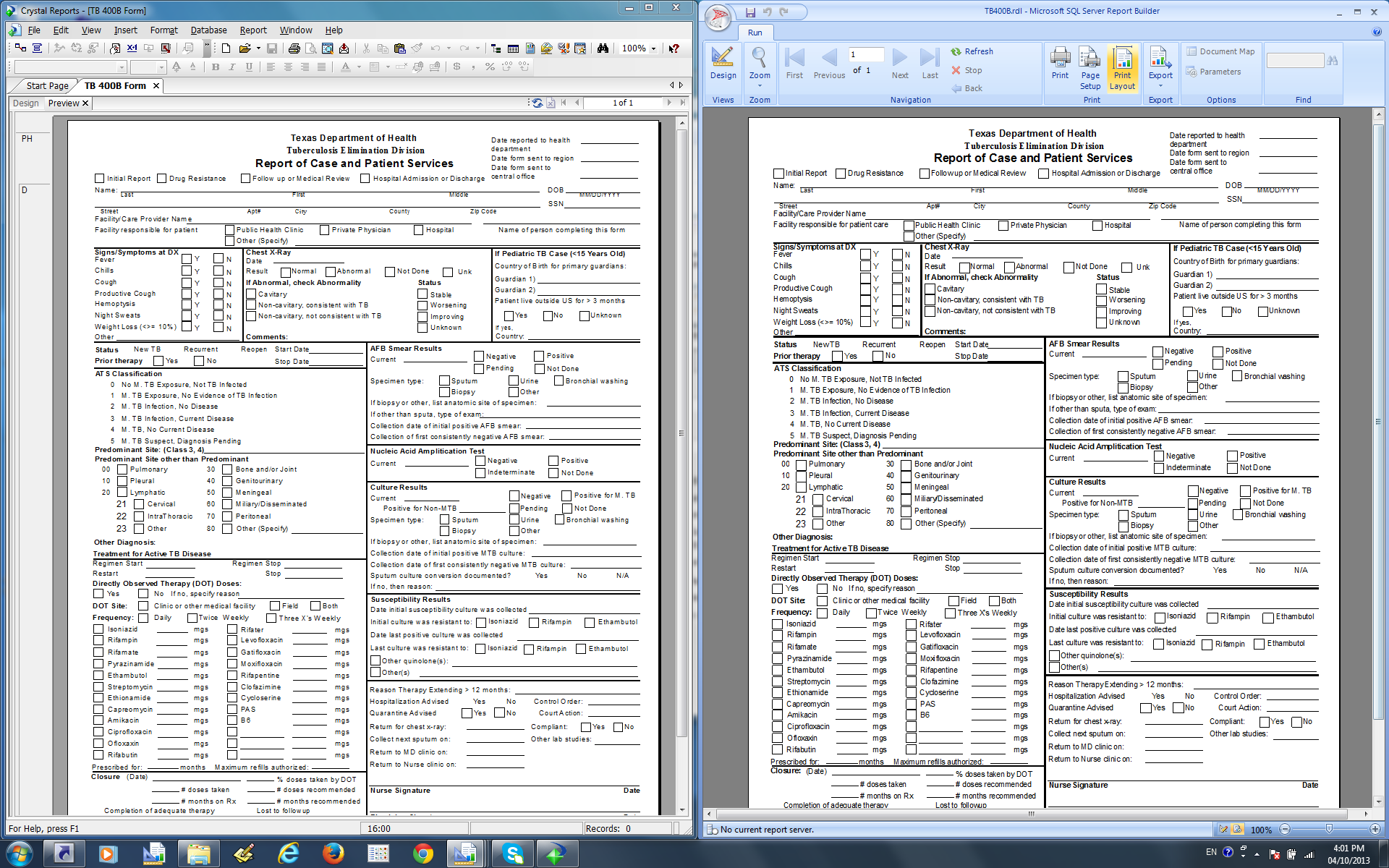
Task: Click binoculars Find icon in Crystal Reports toolbar
Action: 603,48
